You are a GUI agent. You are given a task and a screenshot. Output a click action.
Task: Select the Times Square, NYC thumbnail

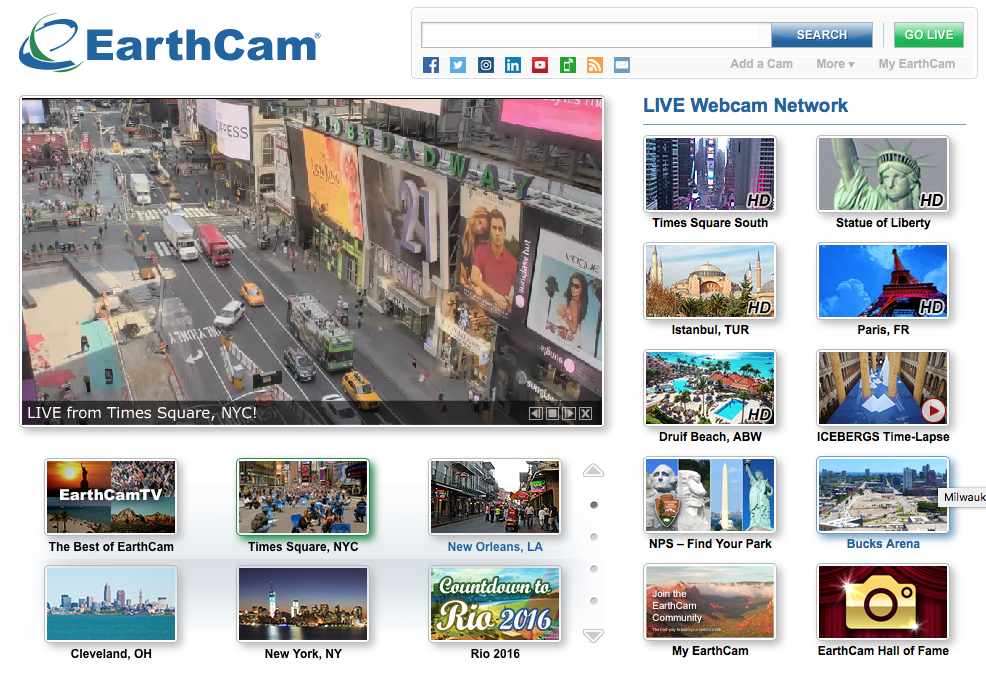click(x=303, y=497)
